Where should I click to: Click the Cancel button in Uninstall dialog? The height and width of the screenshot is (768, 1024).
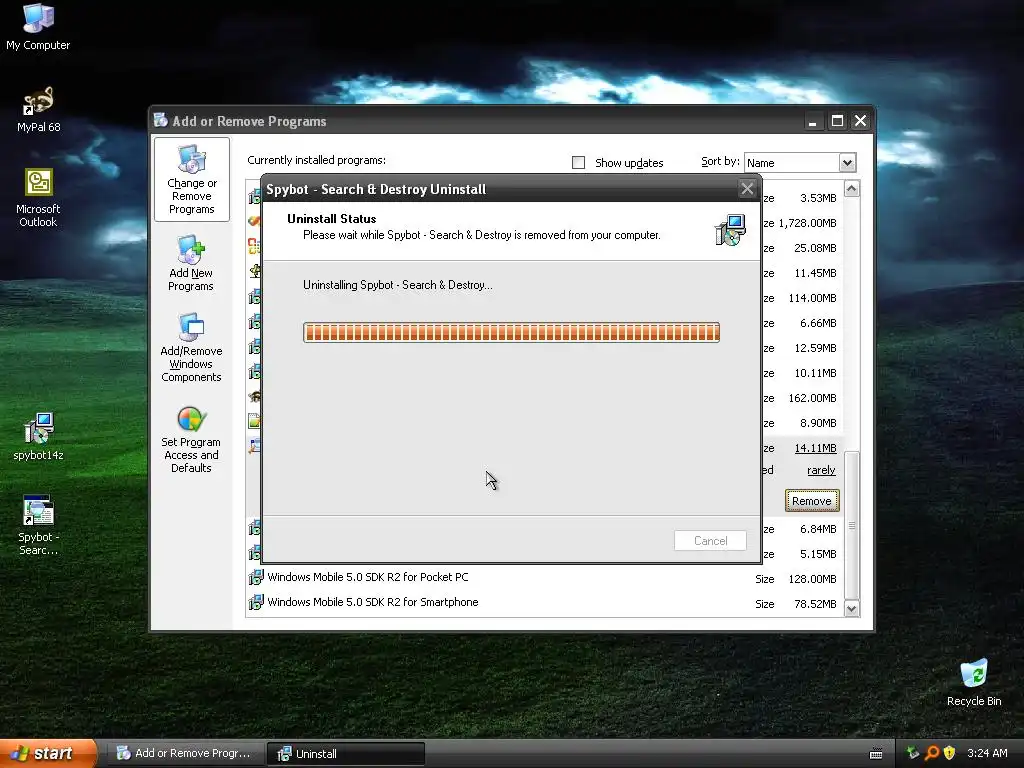click(x=711, y=541)
